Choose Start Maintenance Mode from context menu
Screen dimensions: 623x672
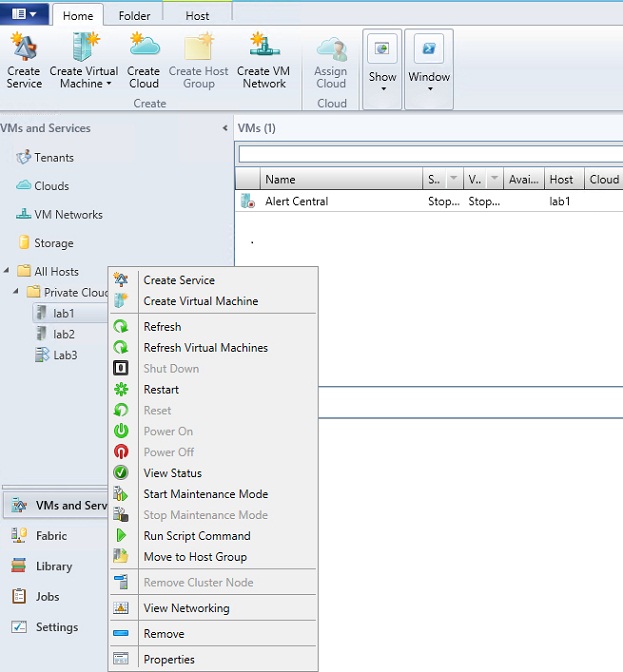[x=214, y=494]
